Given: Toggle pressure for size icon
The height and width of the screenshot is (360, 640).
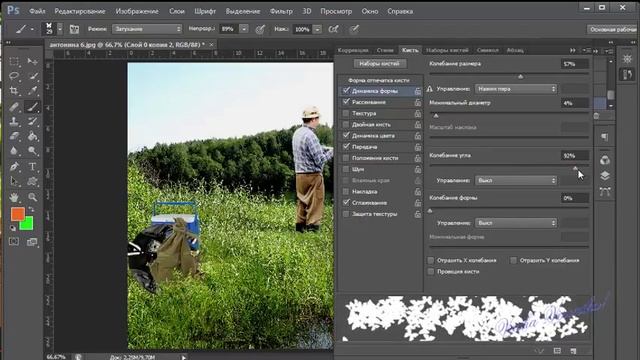Looking at the screenshot, I should pyautogui.click(x=354, y=29).
